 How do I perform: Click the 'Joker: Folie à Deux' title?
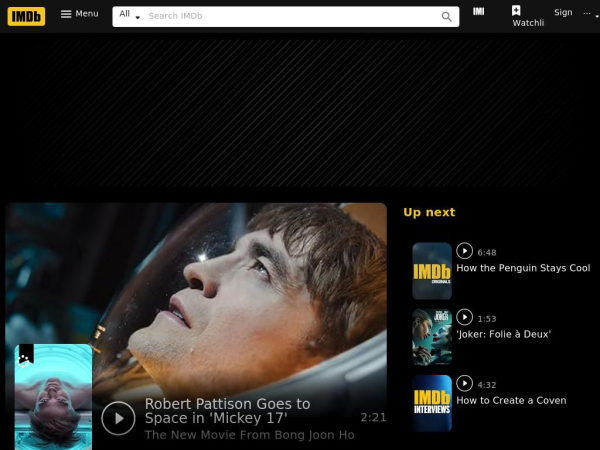[503, 334]
